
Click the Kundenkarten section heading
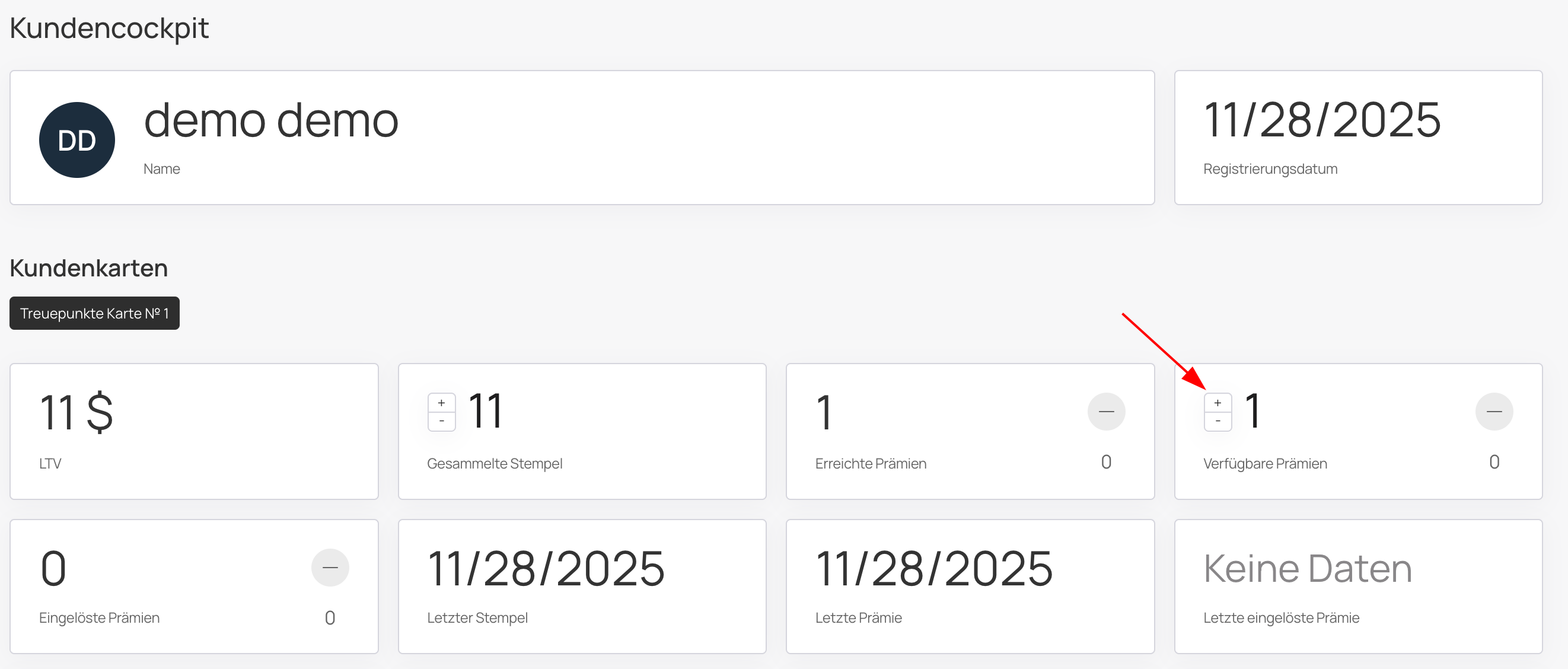[89, 268]
